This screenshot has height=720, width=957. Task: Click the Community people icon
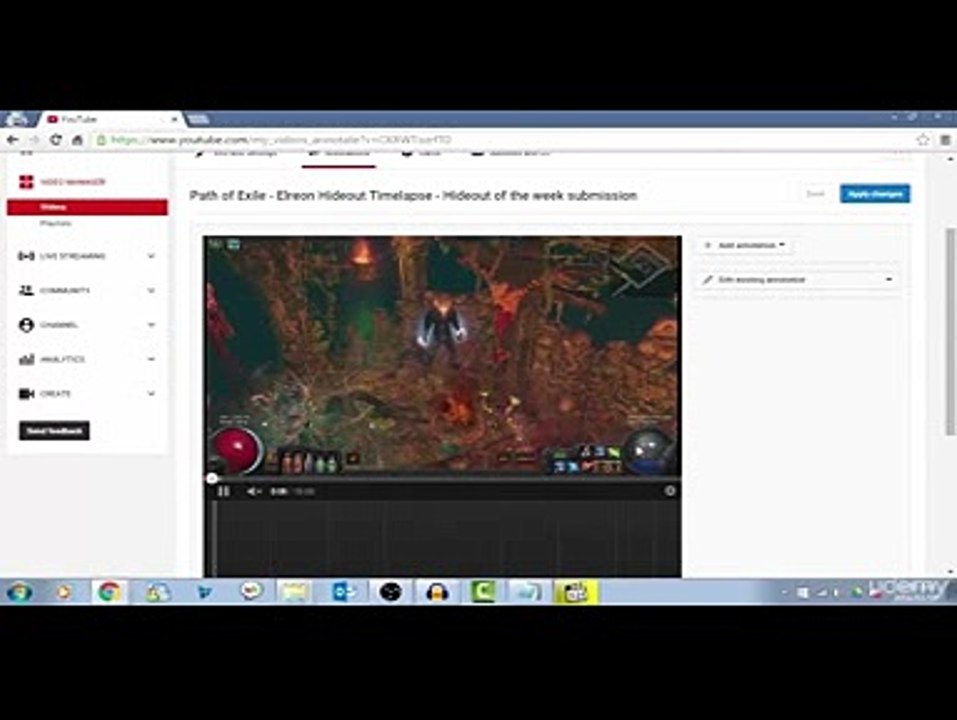pos(26,290)
